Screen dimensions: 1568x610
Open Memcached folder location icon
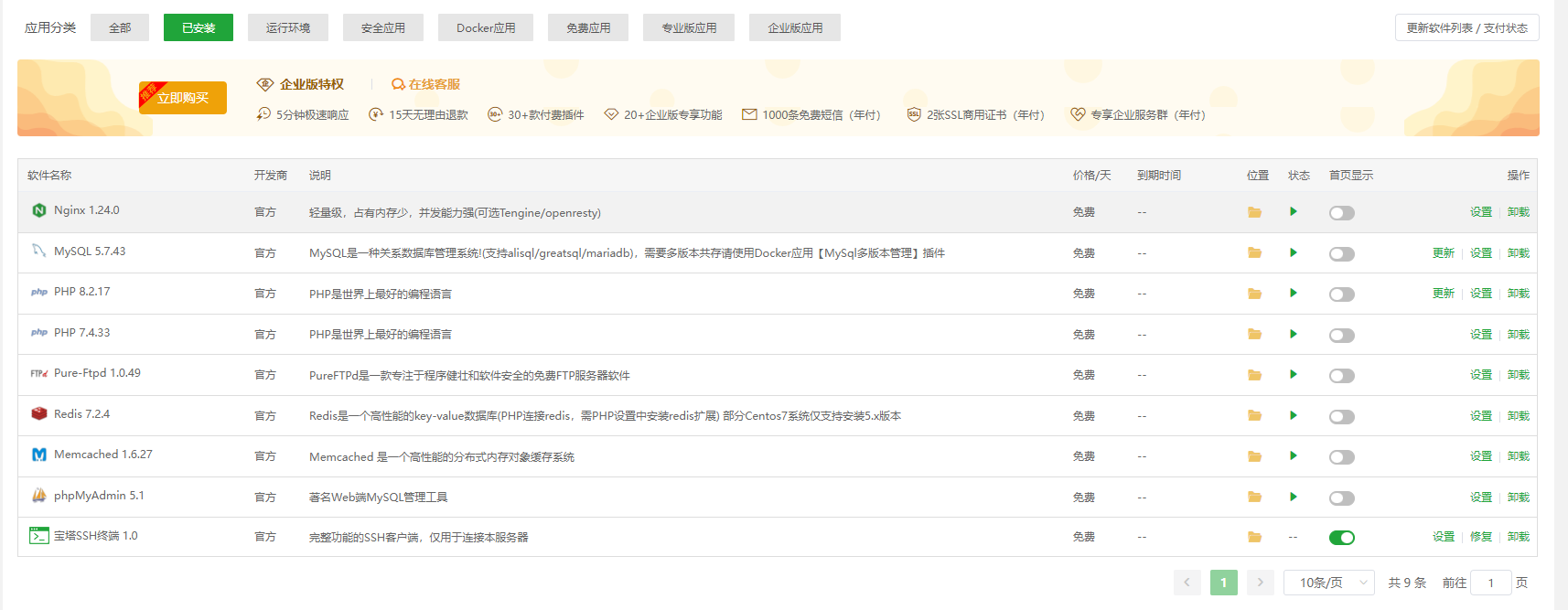(1254, 456)
